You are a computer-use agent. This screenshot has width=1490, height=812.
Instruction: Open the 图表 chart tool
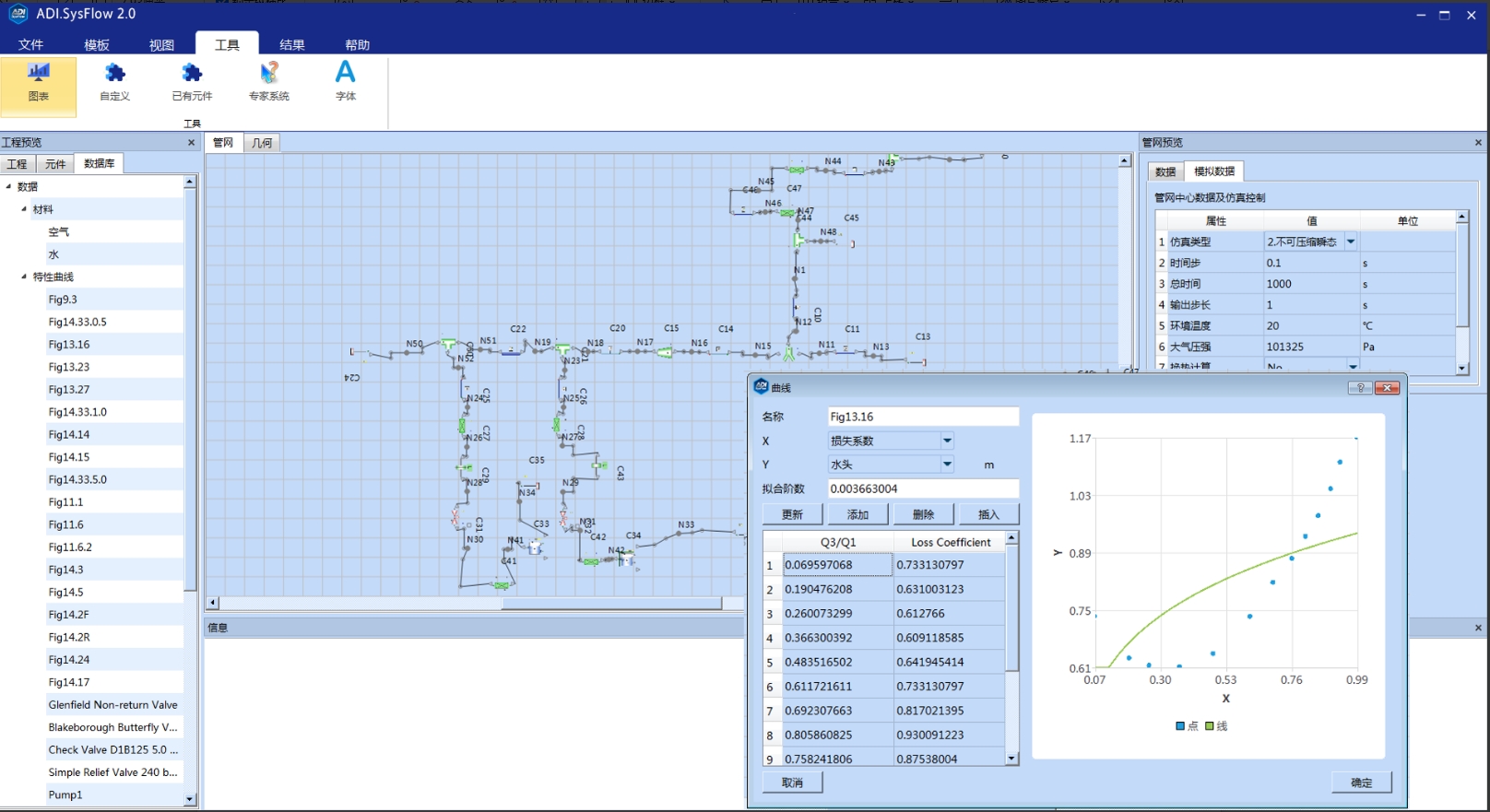pyautogui.click(x=39, y=83)
